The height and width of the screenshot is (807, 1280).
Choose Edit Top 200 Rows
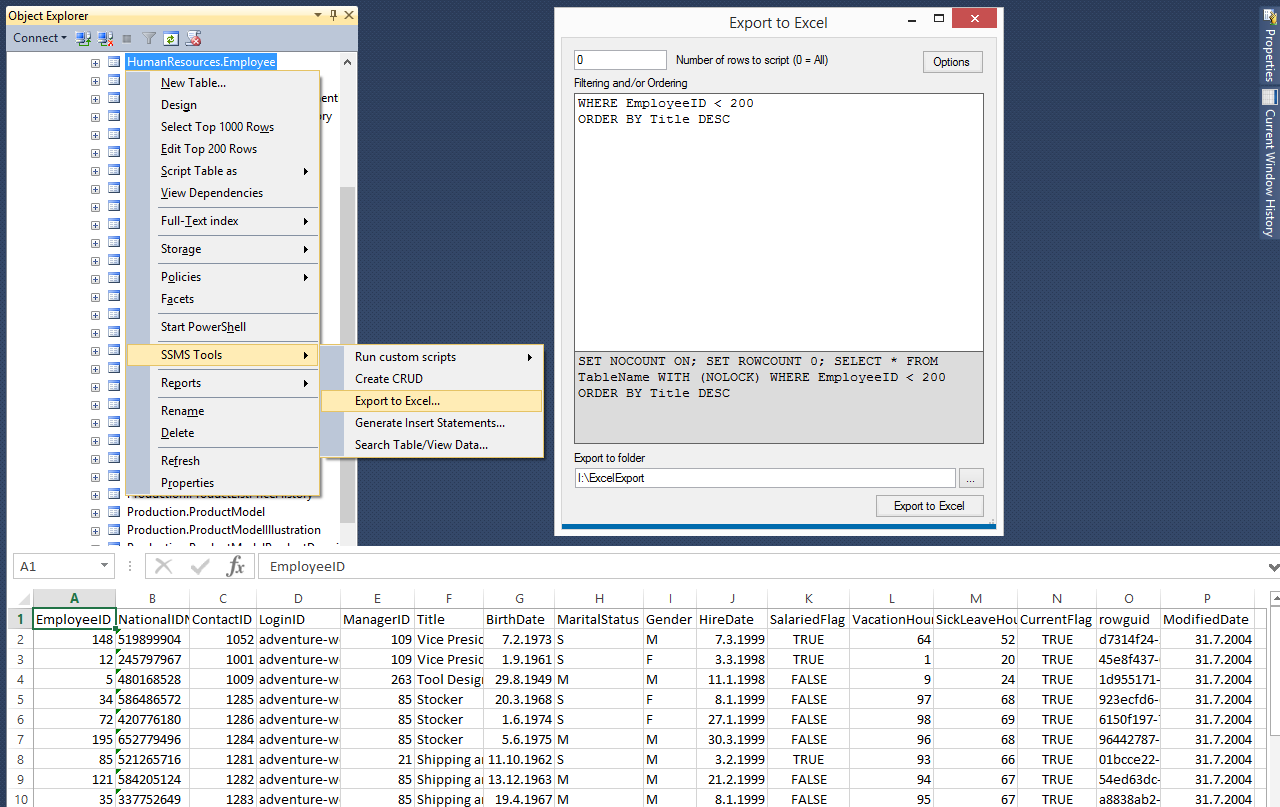point(223,149)
